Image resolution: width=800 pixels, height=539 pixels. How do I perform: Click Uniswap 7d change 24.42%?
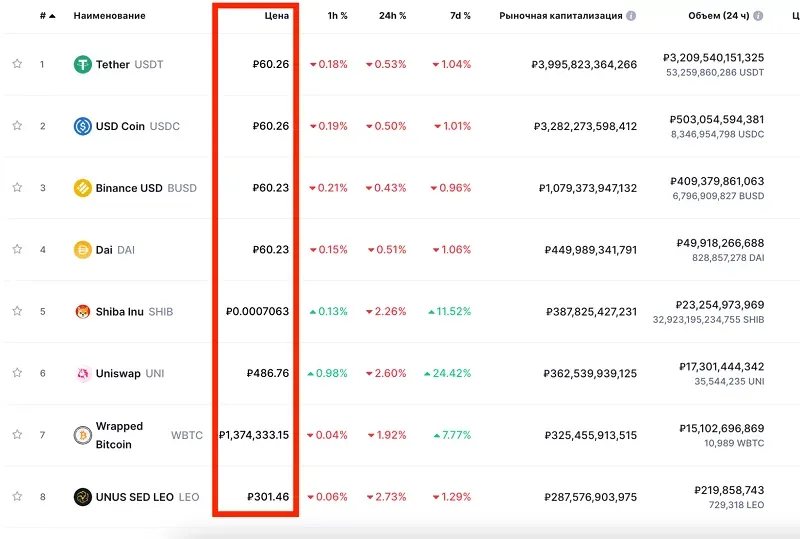(x=447, y=373)
